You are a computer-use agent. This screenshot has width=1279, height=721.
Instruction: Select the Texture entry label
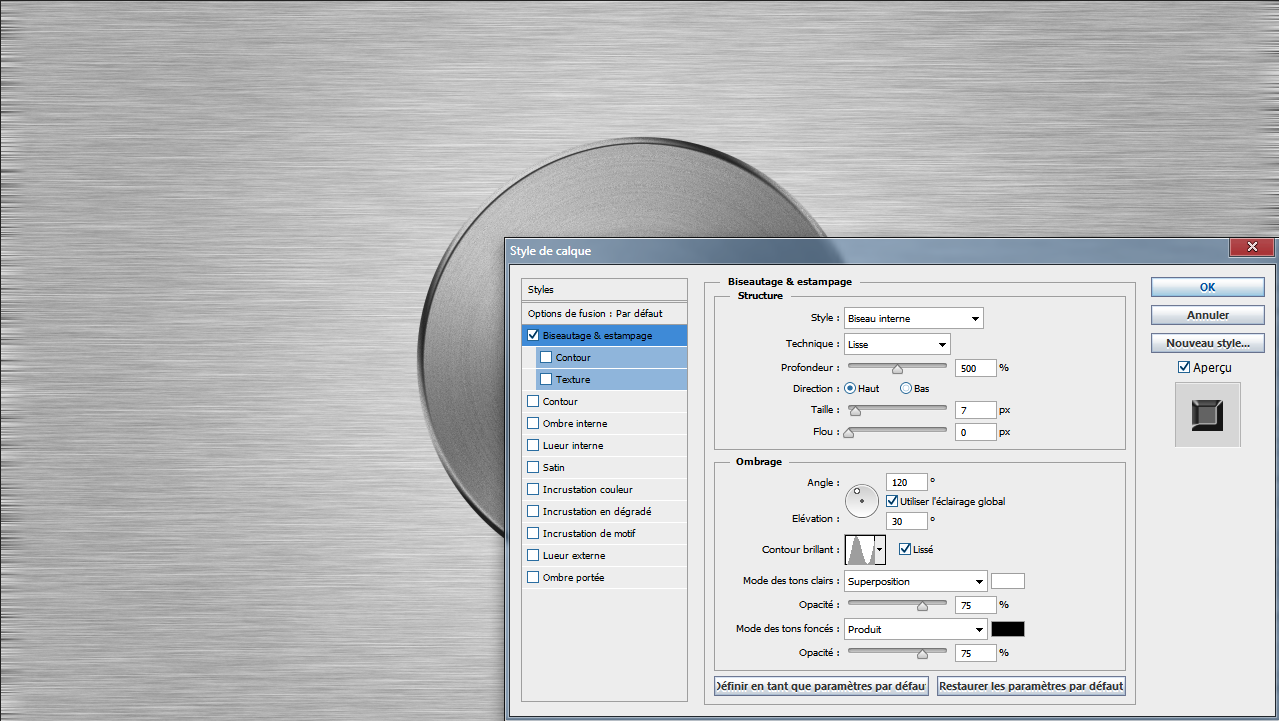click(x=573, y=380)
